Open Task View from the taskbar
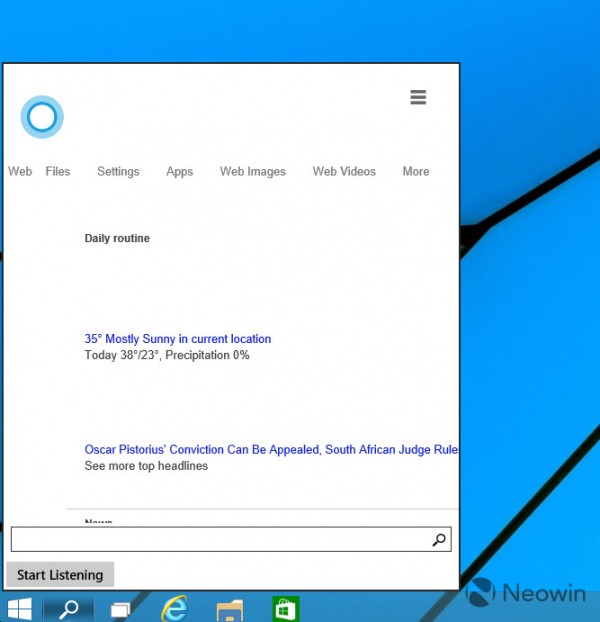The width and height of the screenshot is (600, 622). (x=121, y=607)
